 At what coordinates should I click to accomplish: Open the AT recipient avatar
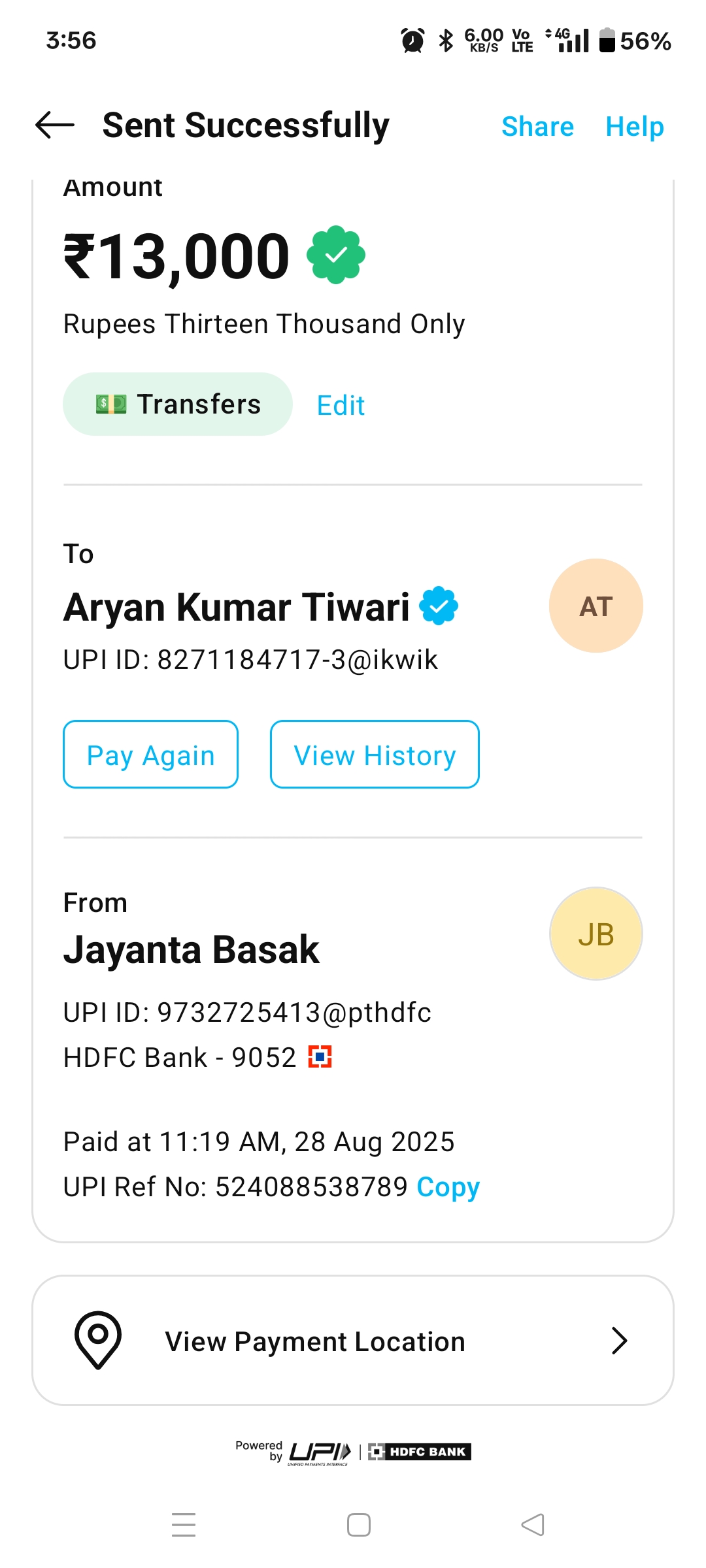(x=596, y=606)
